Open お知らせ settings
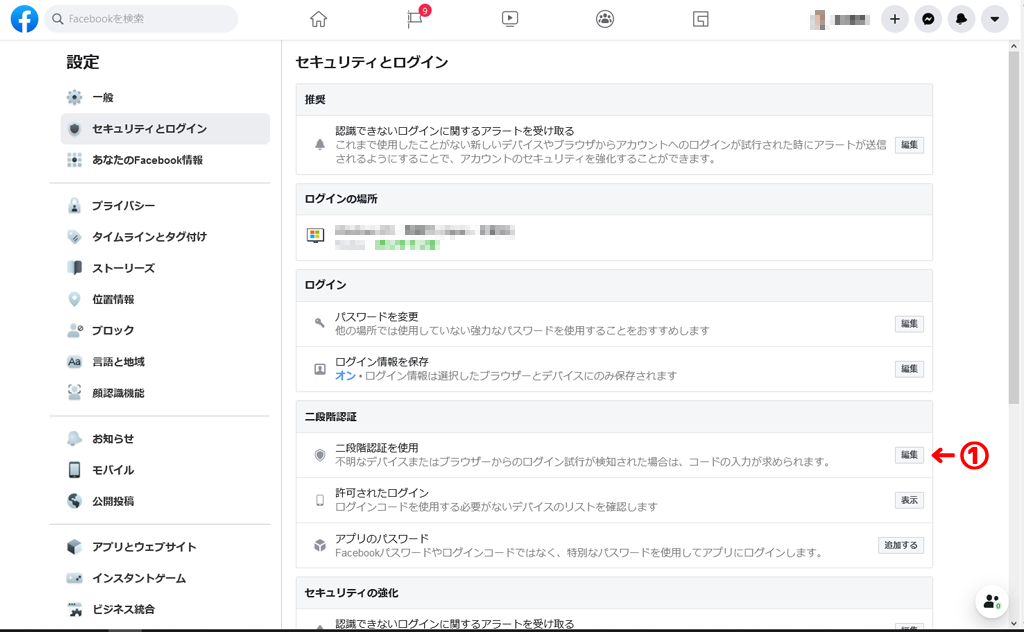1024x632 pixels. click(165, 439)
